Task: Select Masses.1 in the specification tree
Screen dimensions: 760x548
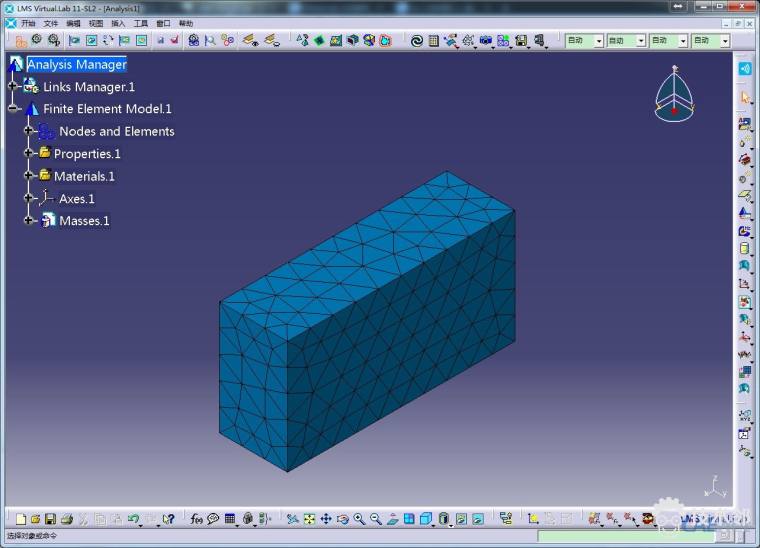Action: [84, 221]
